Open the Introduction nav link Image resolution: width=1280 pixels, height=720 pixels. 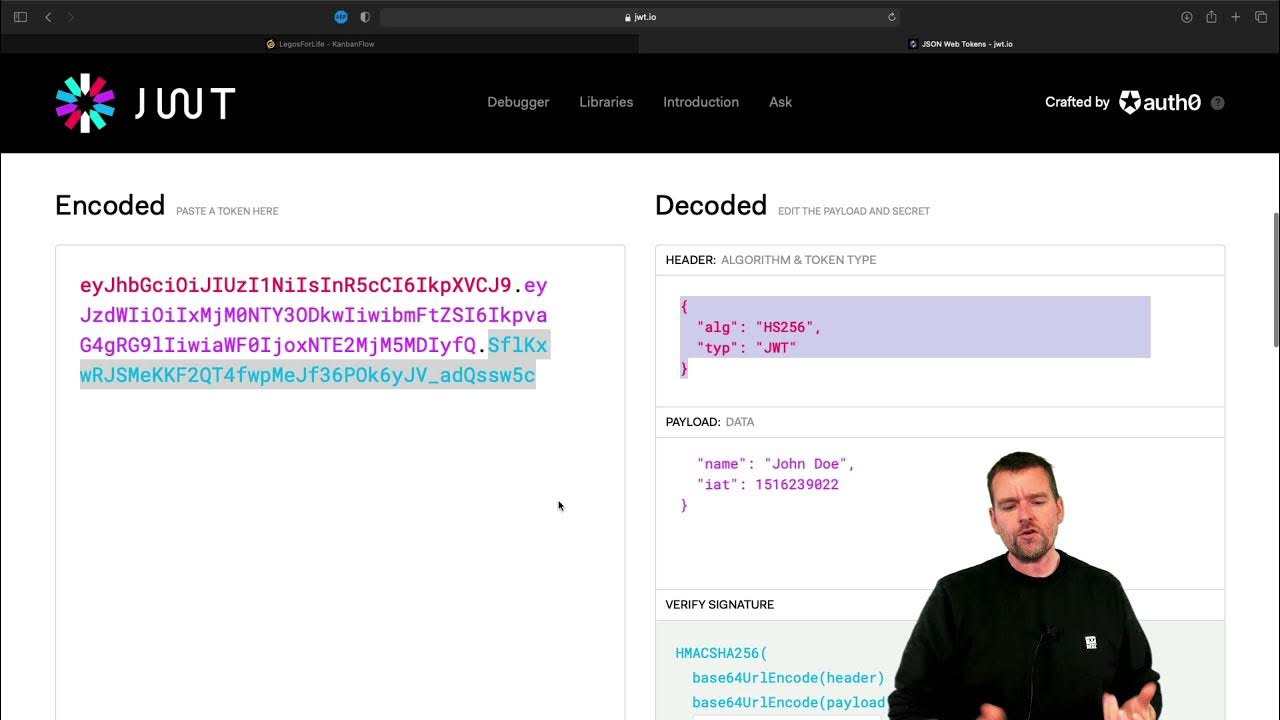point(701,102)
